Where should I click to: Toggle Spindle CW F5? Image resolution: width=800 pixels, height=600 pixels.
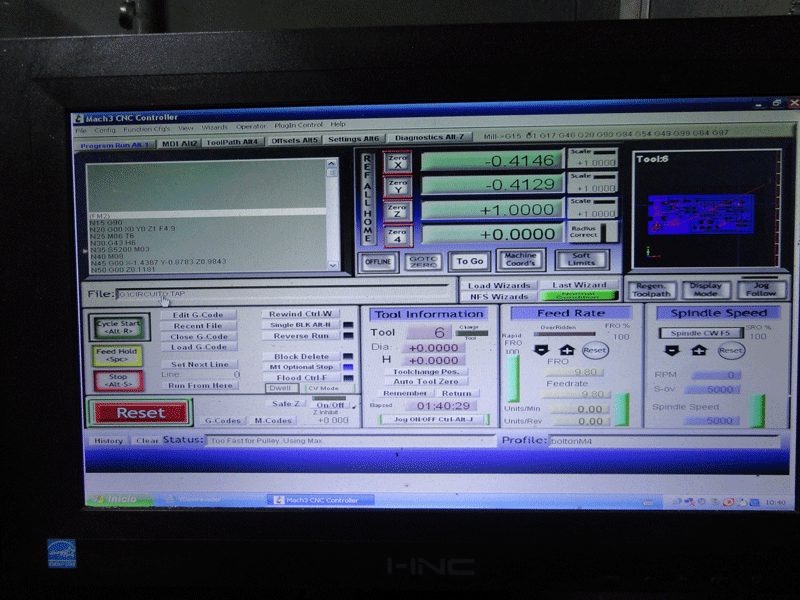[700, 333]
